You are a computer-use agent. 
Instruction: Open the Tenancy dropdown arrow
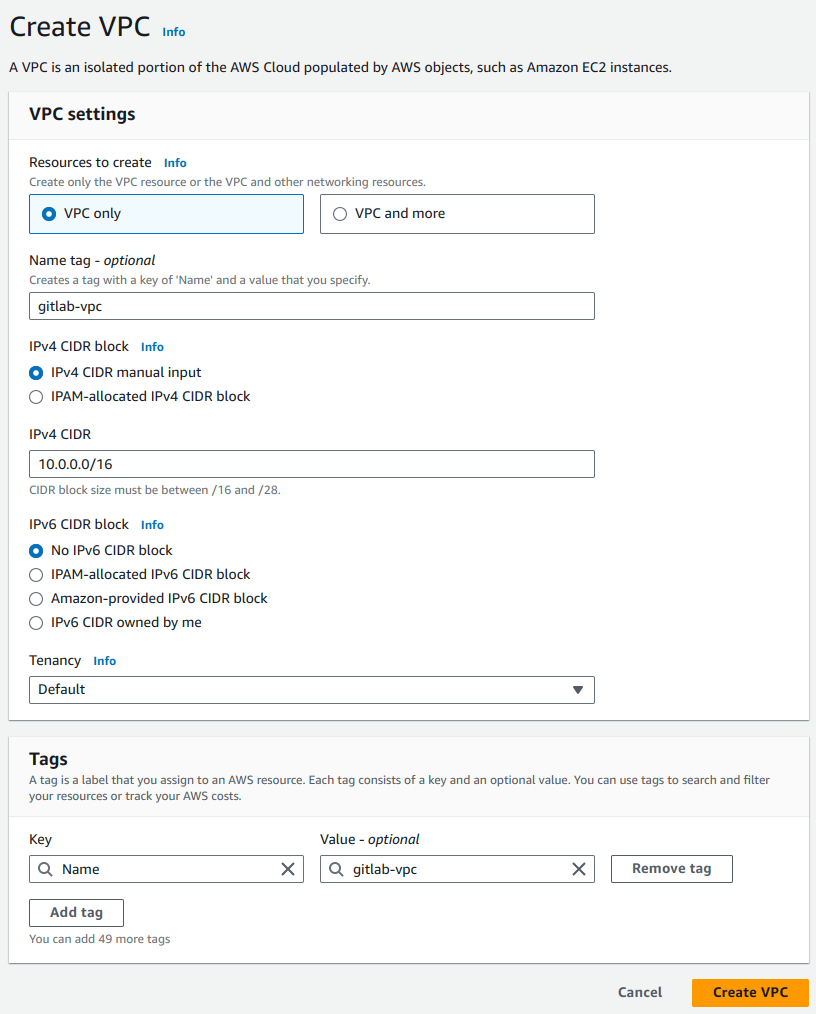(578, 689)
